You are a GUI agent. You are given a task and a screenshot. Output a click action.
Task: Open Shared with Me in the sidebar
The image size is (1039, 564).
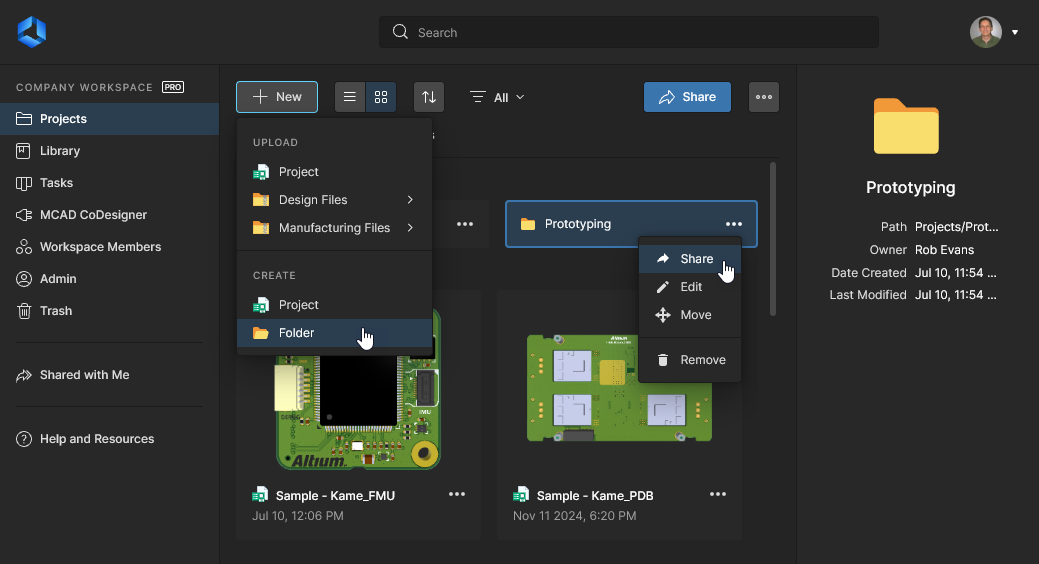[109, 374]
